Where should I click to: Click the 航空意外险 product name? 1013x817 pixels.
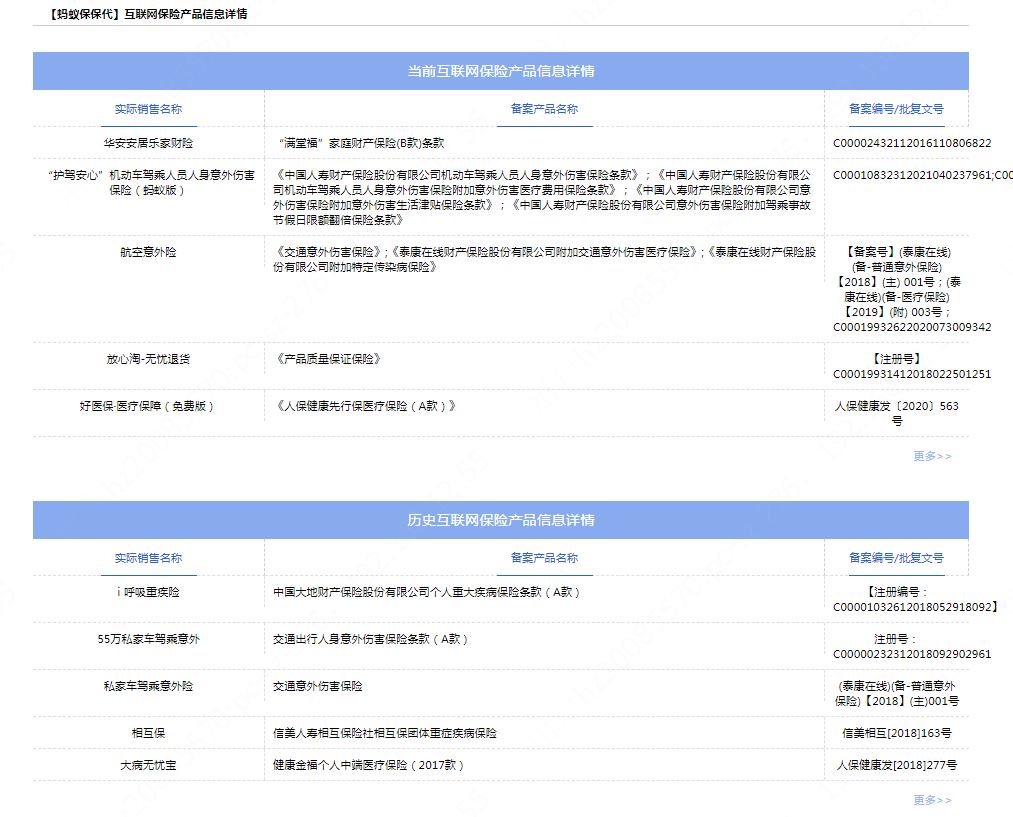tap(149, 253)
